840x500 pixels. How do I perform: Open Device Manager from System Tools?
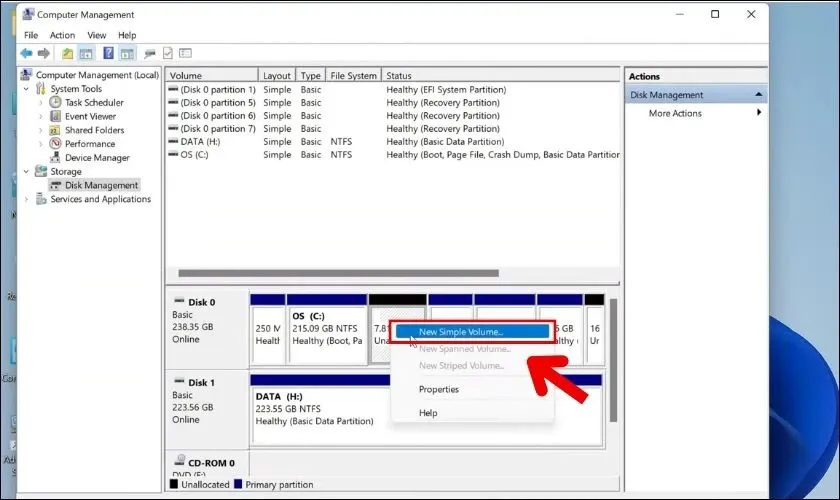tap(97, 157)
